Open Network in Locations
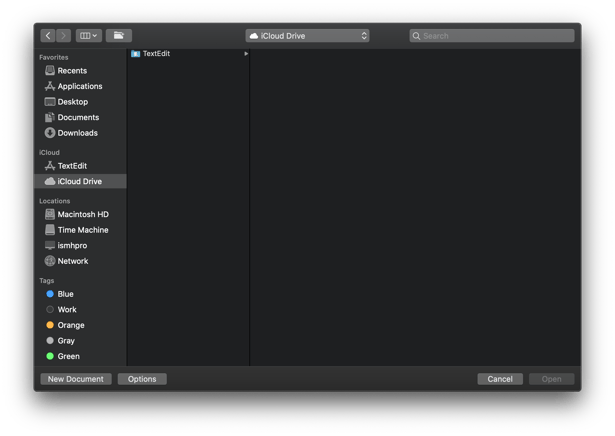The height and width of the screenshot is (436, 615). (x=80, y=261)
